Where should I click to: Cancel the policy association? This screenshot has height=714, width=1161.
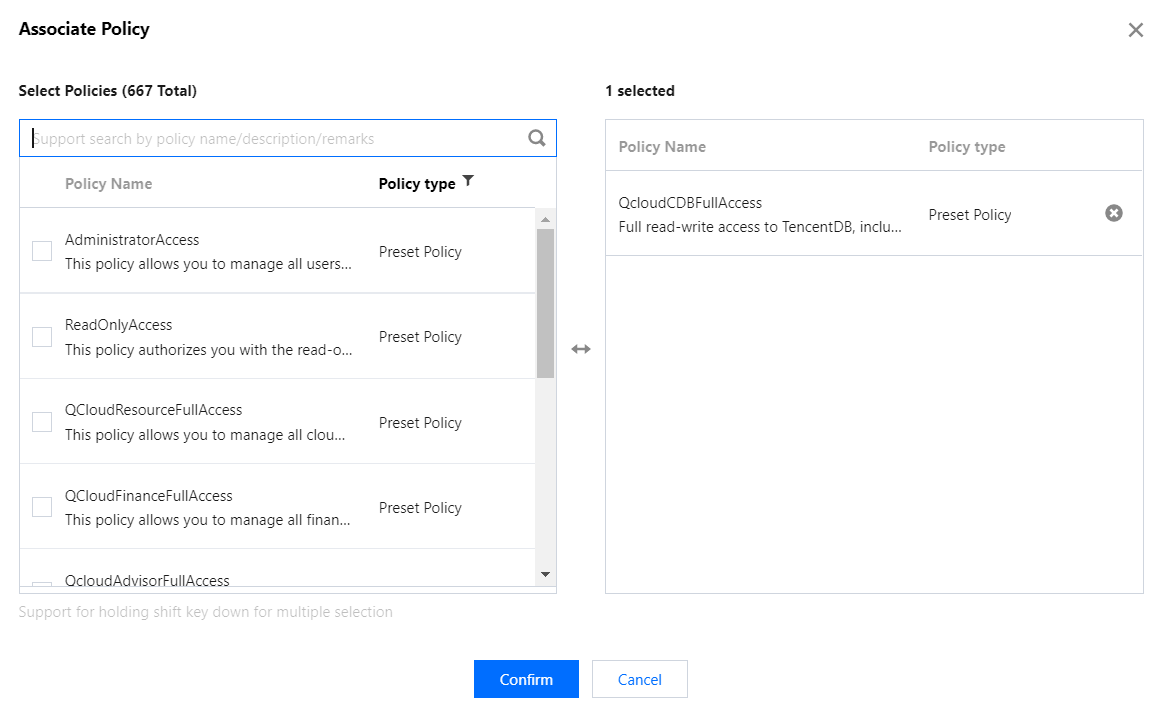pyautogui.click(x=639, y=679)
